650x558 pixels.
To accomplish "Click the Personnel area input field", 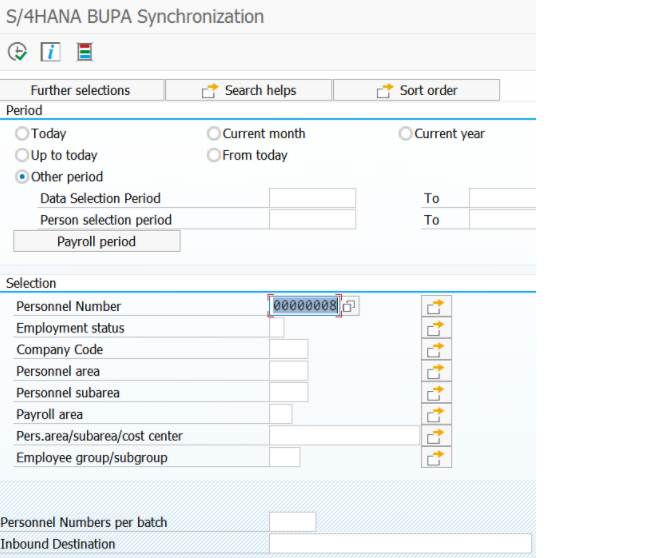I will pyautogui.click(x=289, y=371).
